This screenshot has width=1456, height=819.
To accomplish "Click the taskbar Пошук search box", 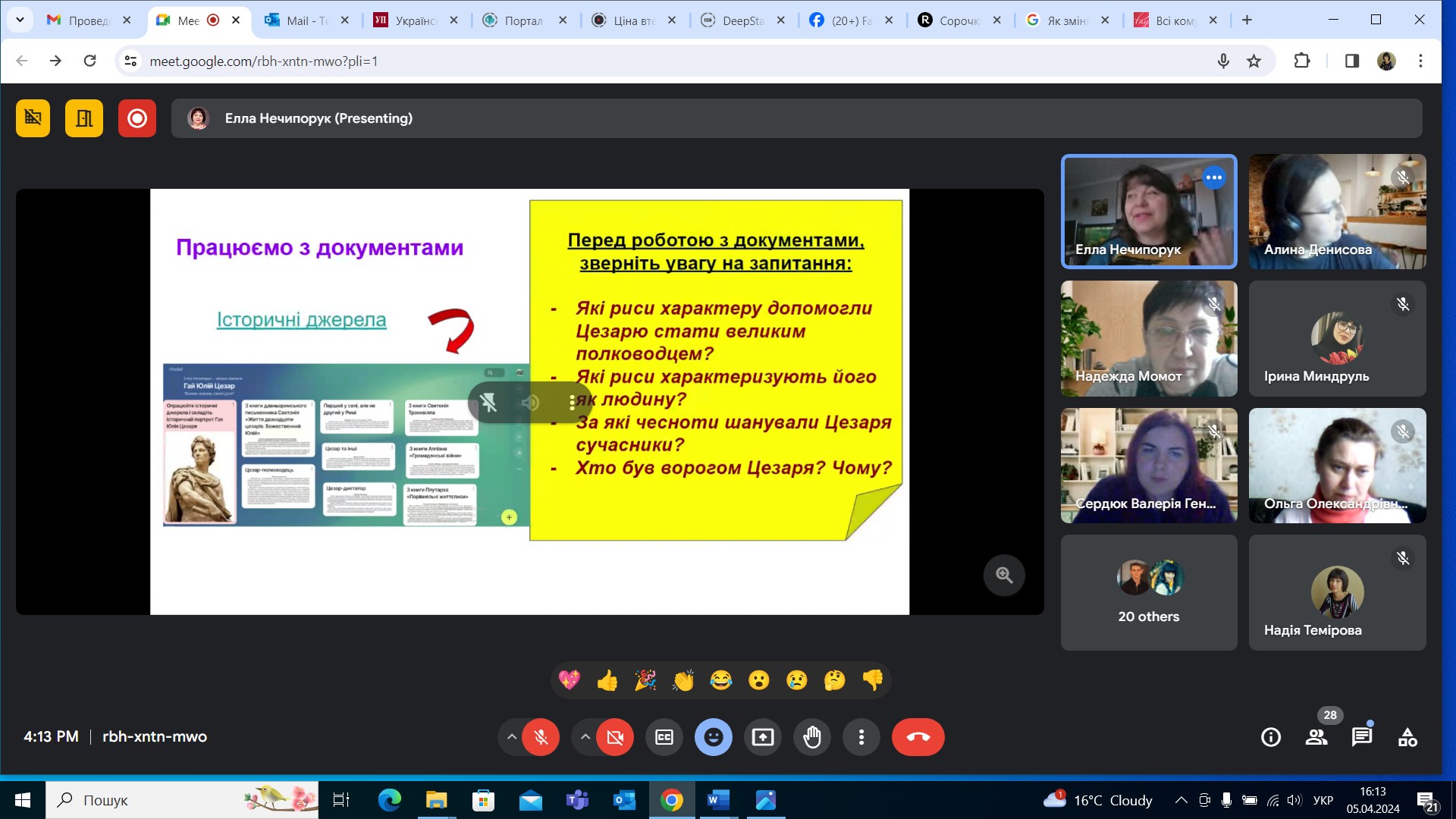I will (182, 800).
